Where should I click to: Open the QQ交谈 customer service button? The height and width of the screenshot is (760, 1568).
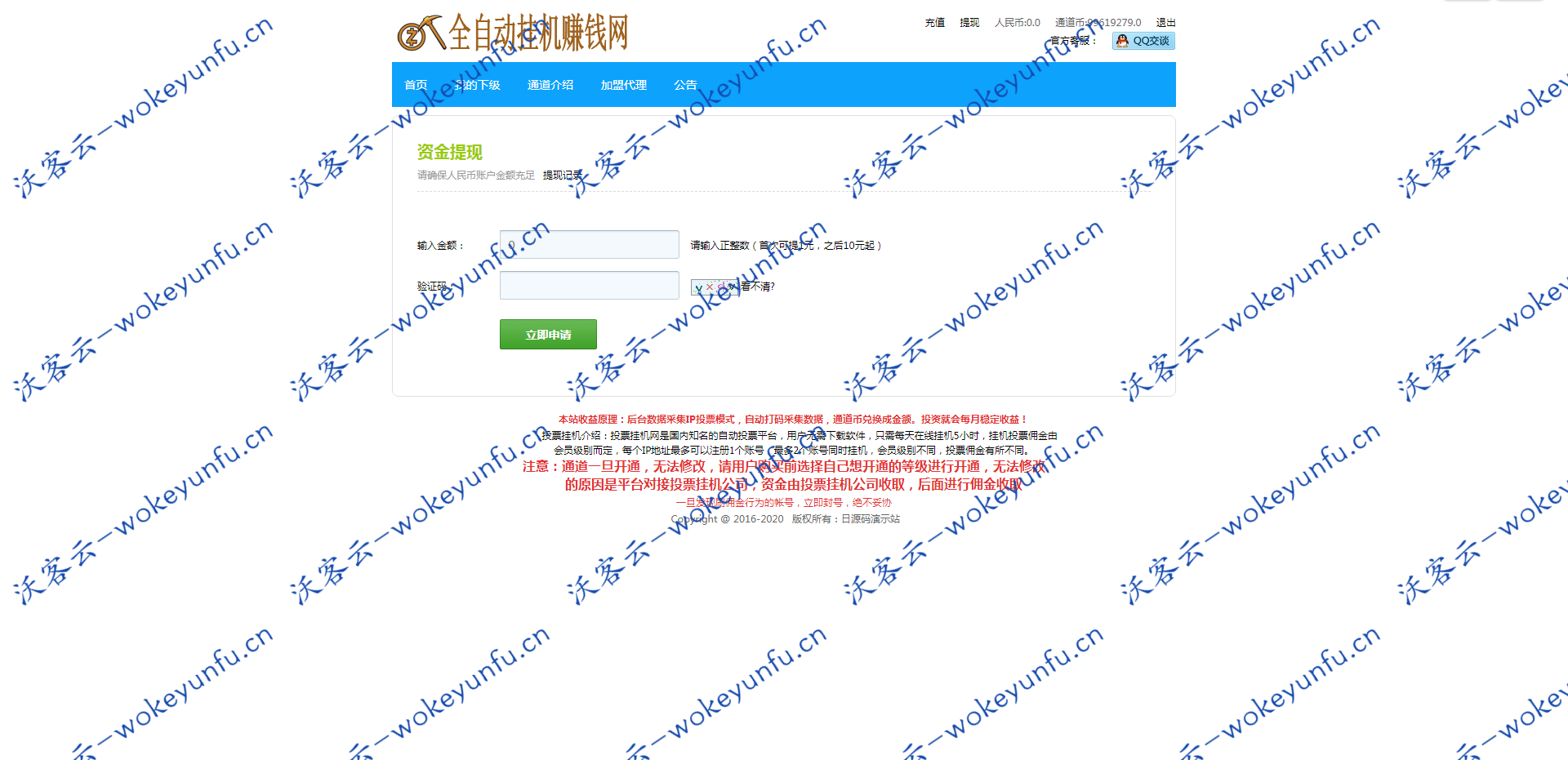tap(1143, 41)
